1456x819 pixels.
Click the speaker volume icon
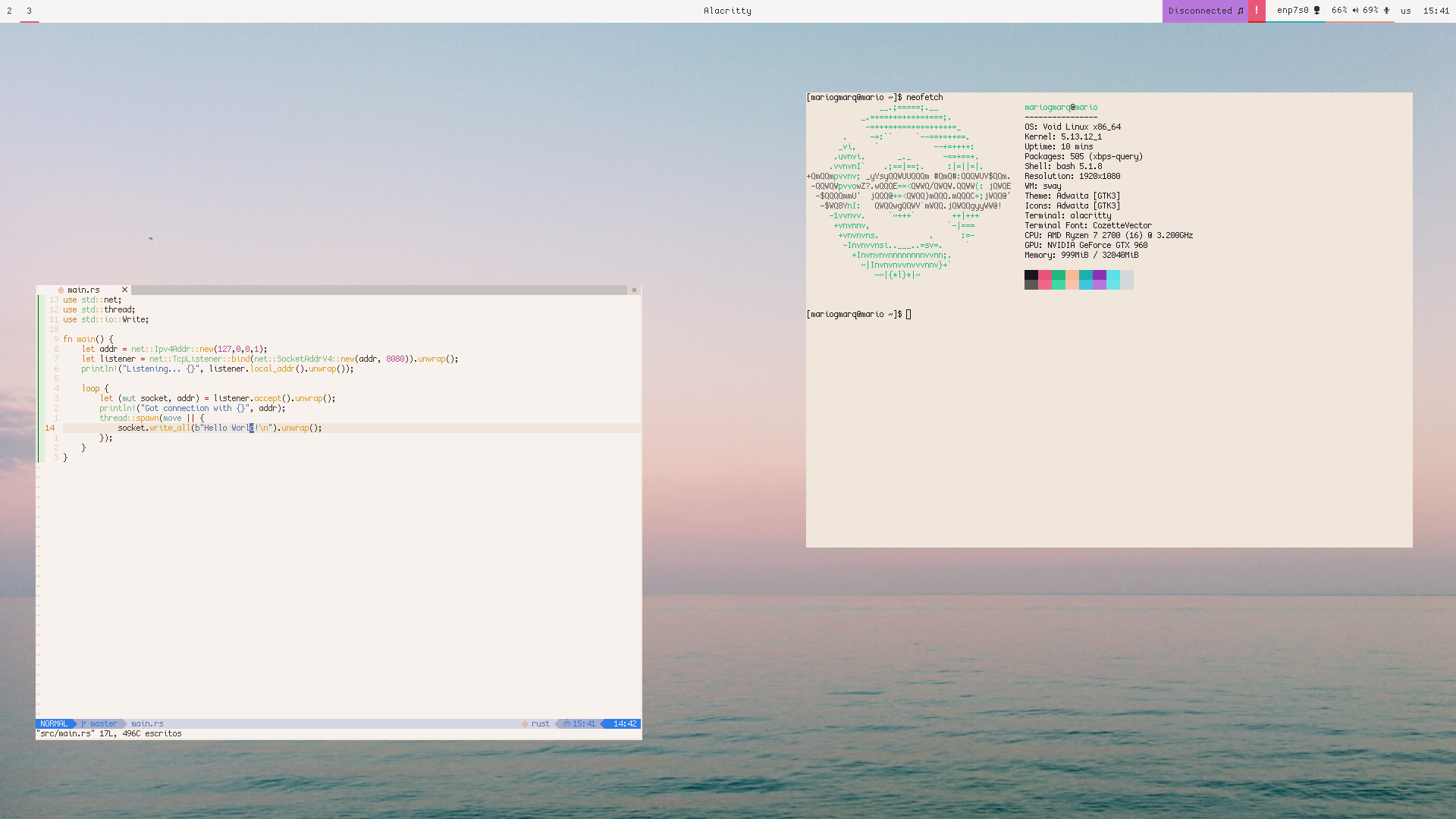point(1355,11)
